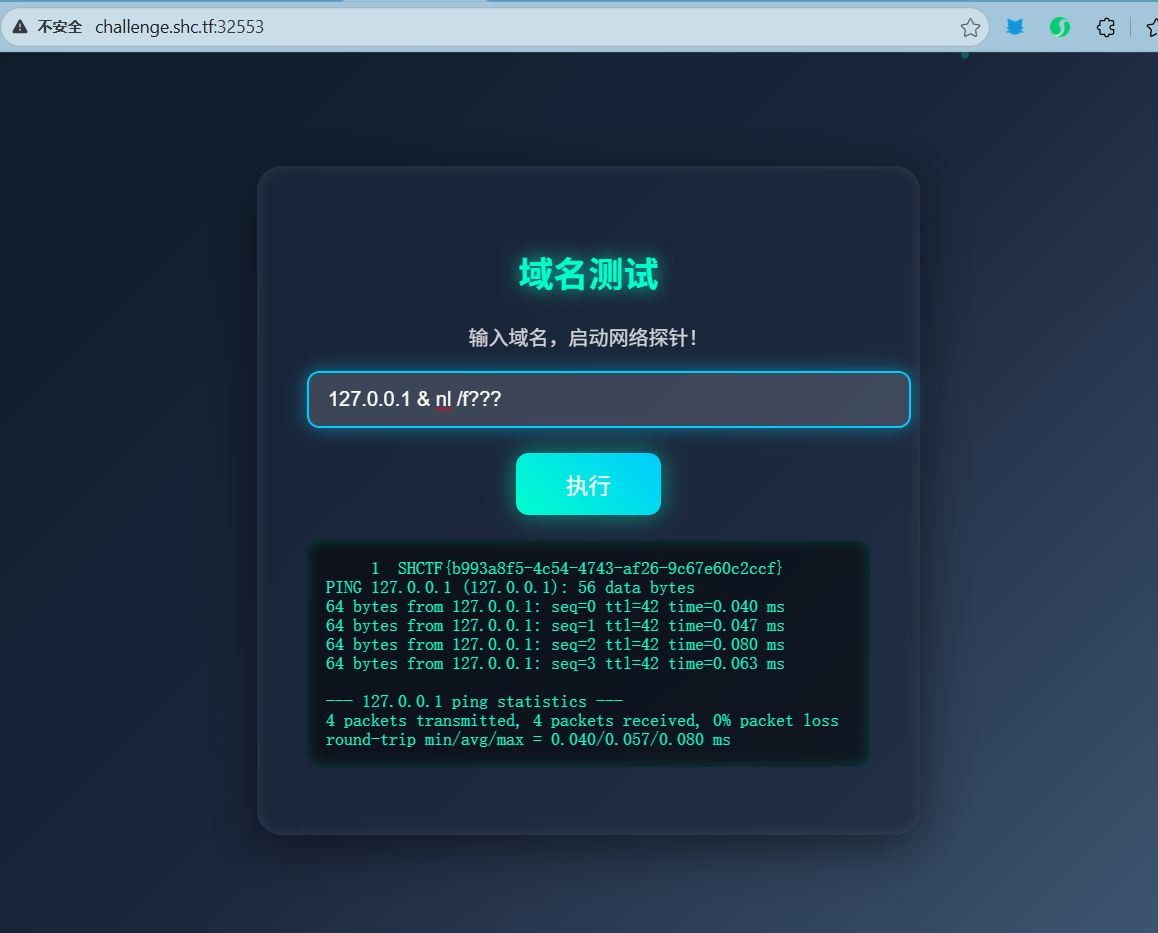1158x933 pixels.
Task: Click the not-secure warning triangle icon
Action: click(x=20, y=27)
